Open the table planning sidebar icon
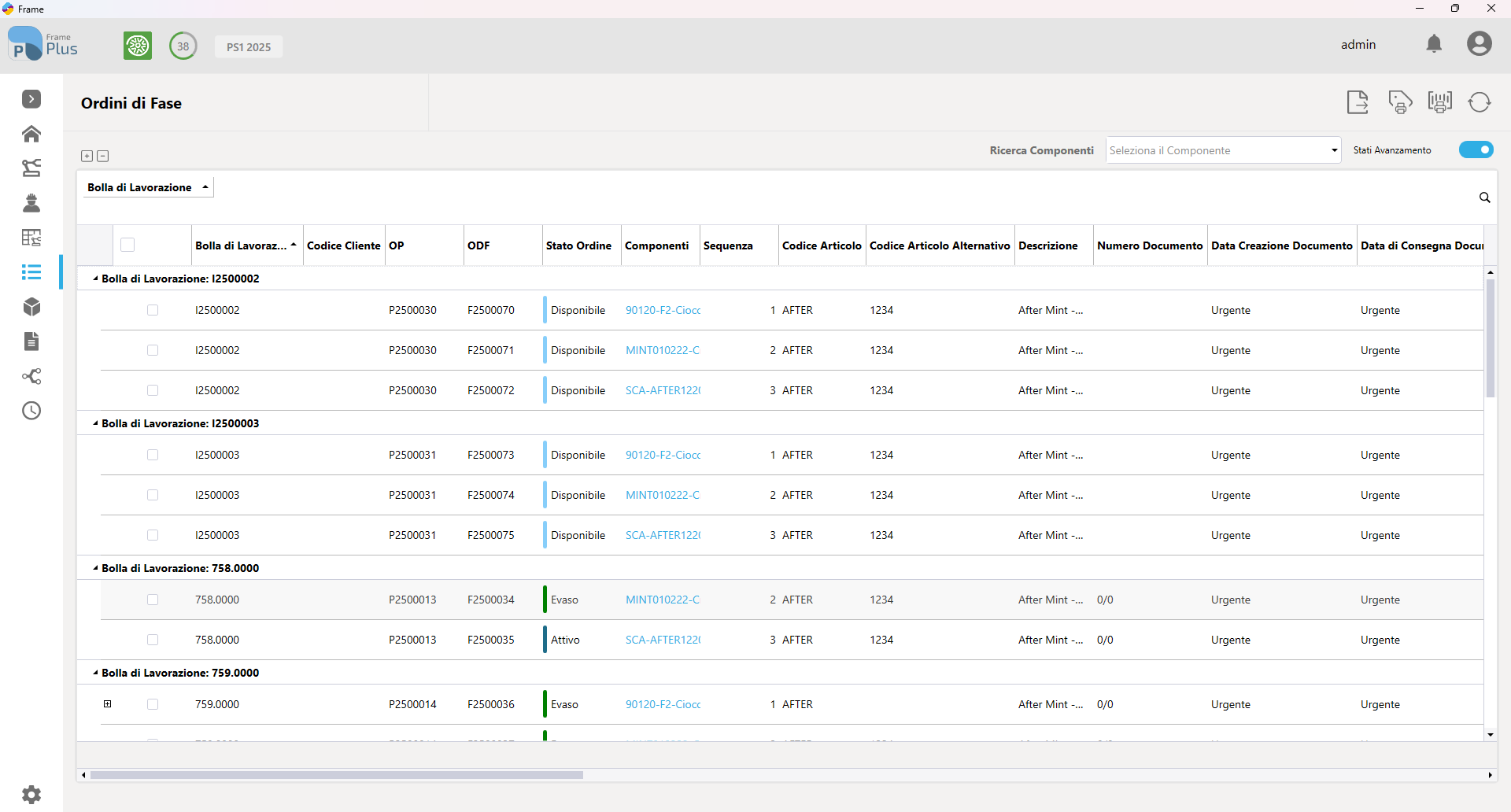The height and width of the screenshot is (812, 1511). pyautogui.click(x=31, y=238)
